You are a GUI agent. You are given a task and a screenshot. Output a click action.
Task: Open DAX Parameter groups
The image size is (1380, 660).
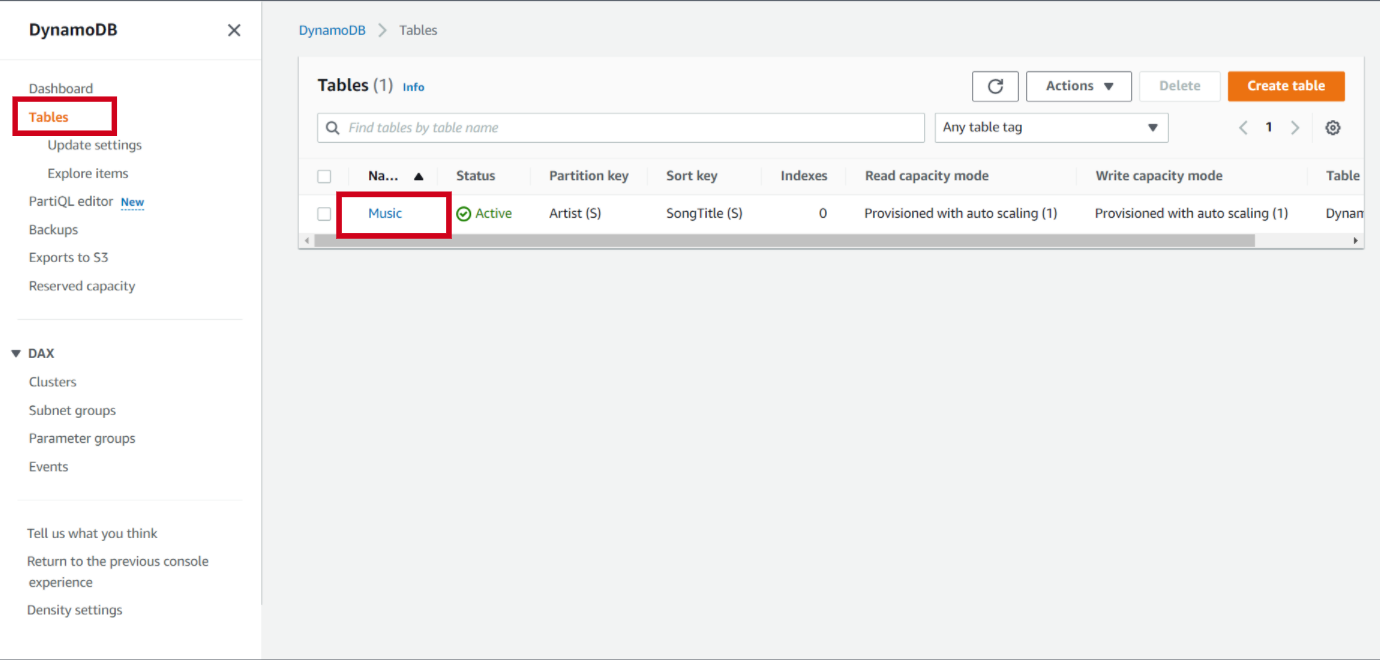(x=82, y=439)
